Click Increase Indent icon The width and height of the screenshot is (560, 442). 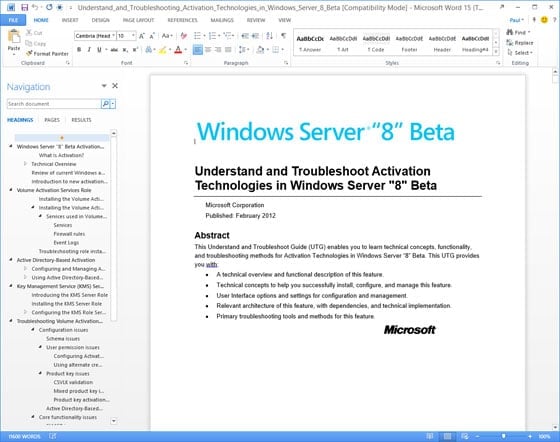pos(255,36)
